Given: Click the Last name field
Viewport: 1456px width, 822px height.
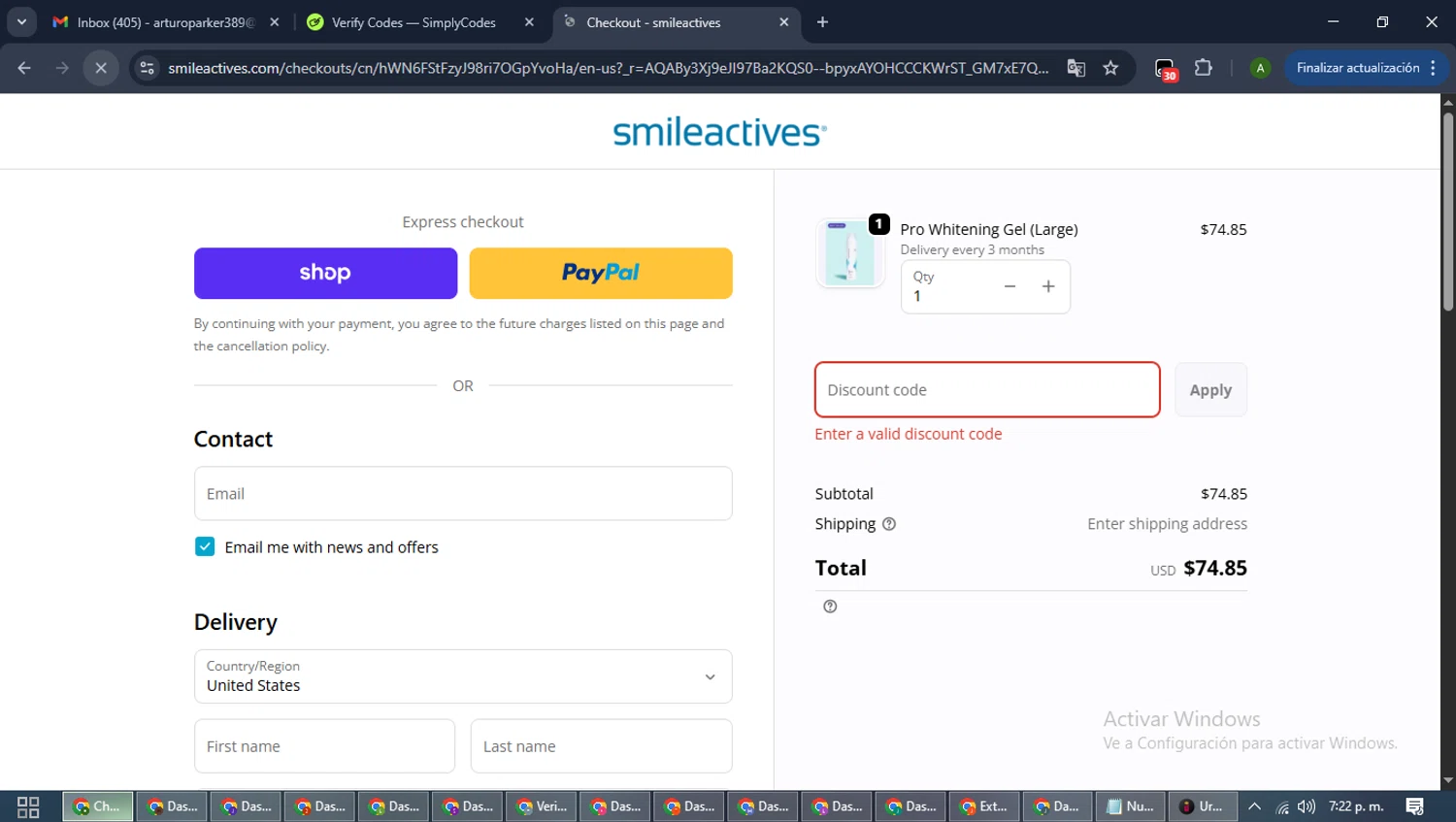Looking at the screenshot, I should (x=602, y=746).
